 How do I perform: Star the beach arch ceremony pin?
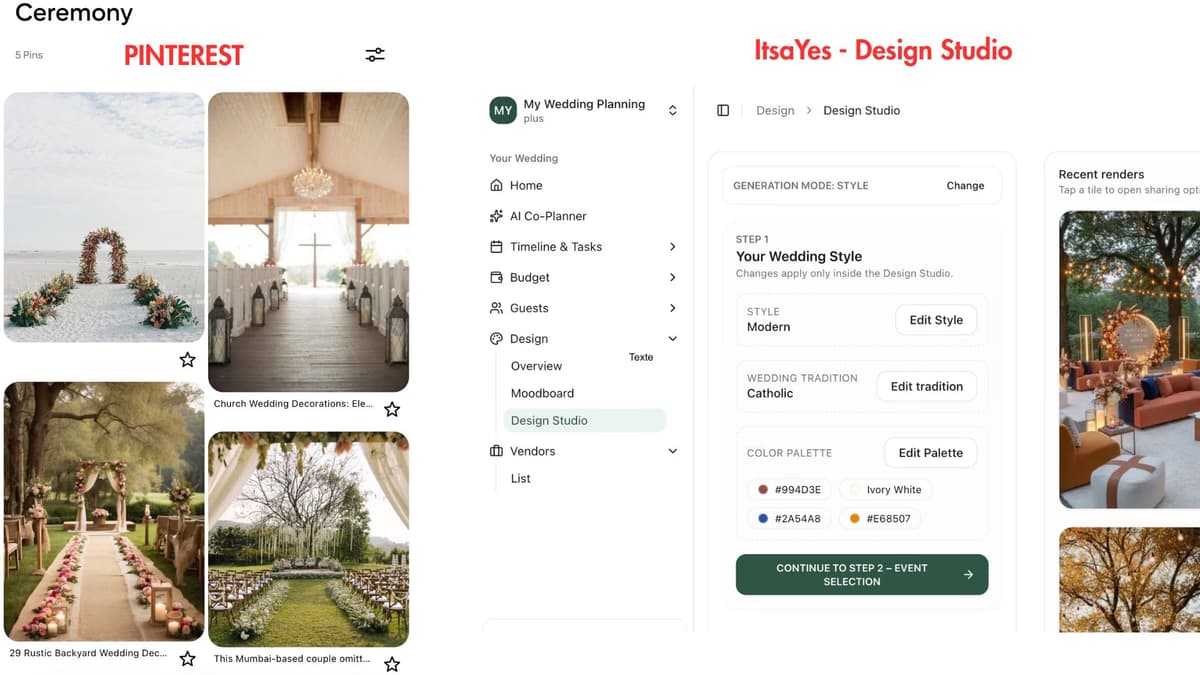point(187,360)
